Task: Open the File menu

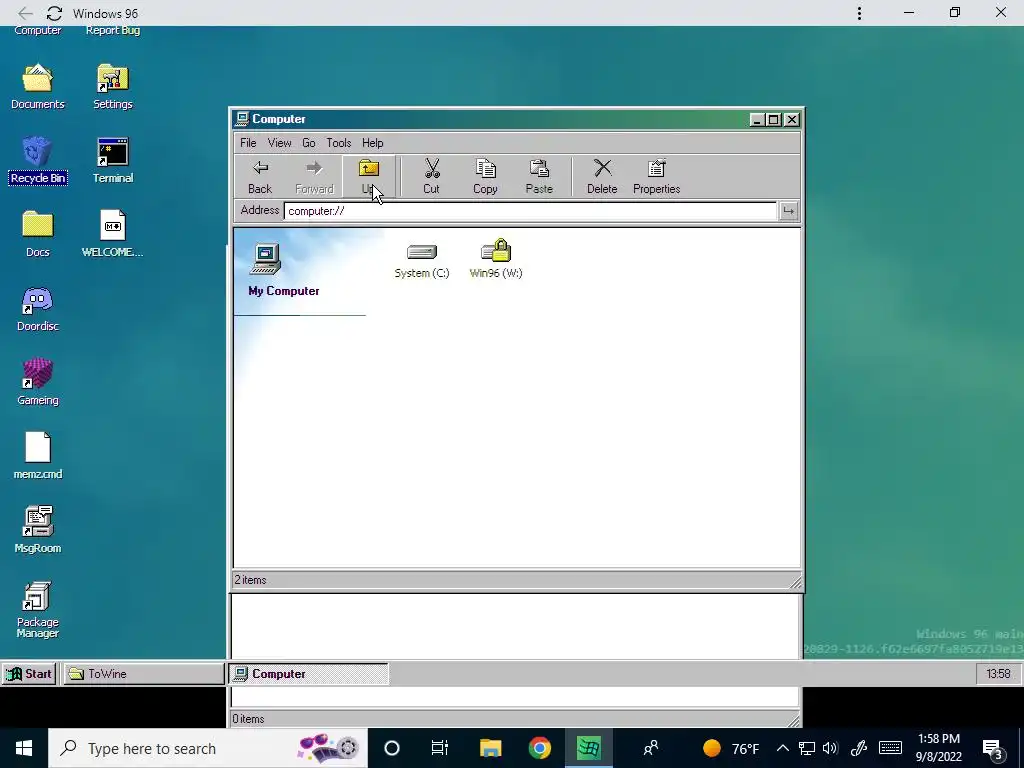Action: (248, 143)
